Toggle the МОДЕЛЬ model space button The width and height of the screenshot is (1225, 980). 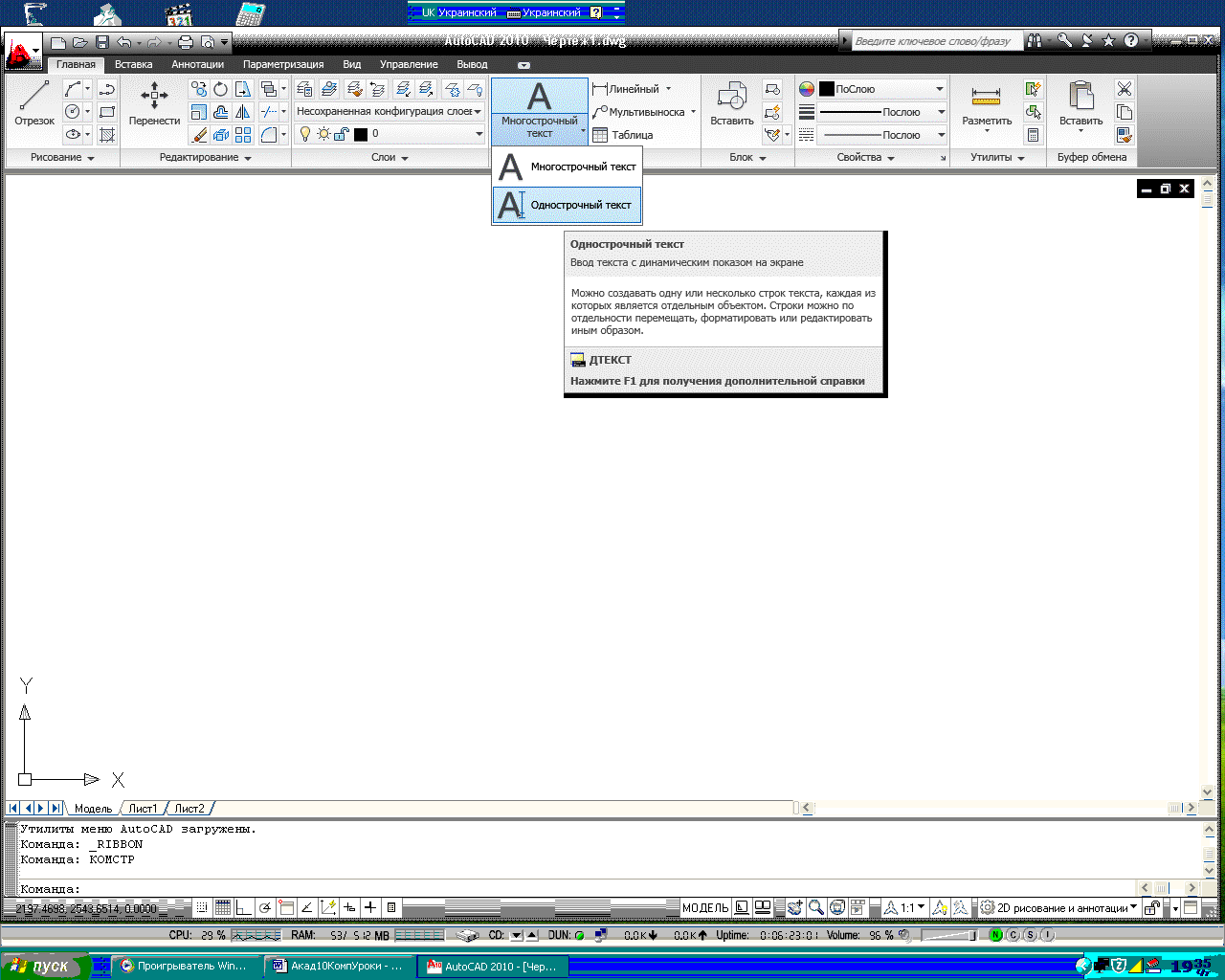[x=705, y=907]
